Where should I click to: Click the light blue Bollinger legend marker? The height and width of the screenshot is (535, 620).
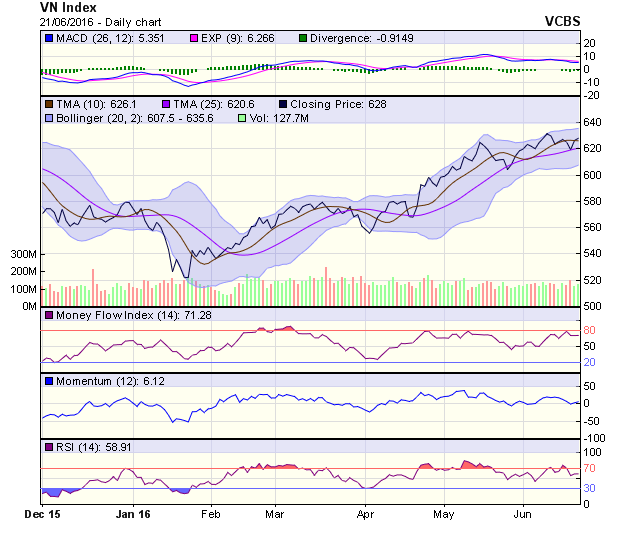click(x=49, y=118)
